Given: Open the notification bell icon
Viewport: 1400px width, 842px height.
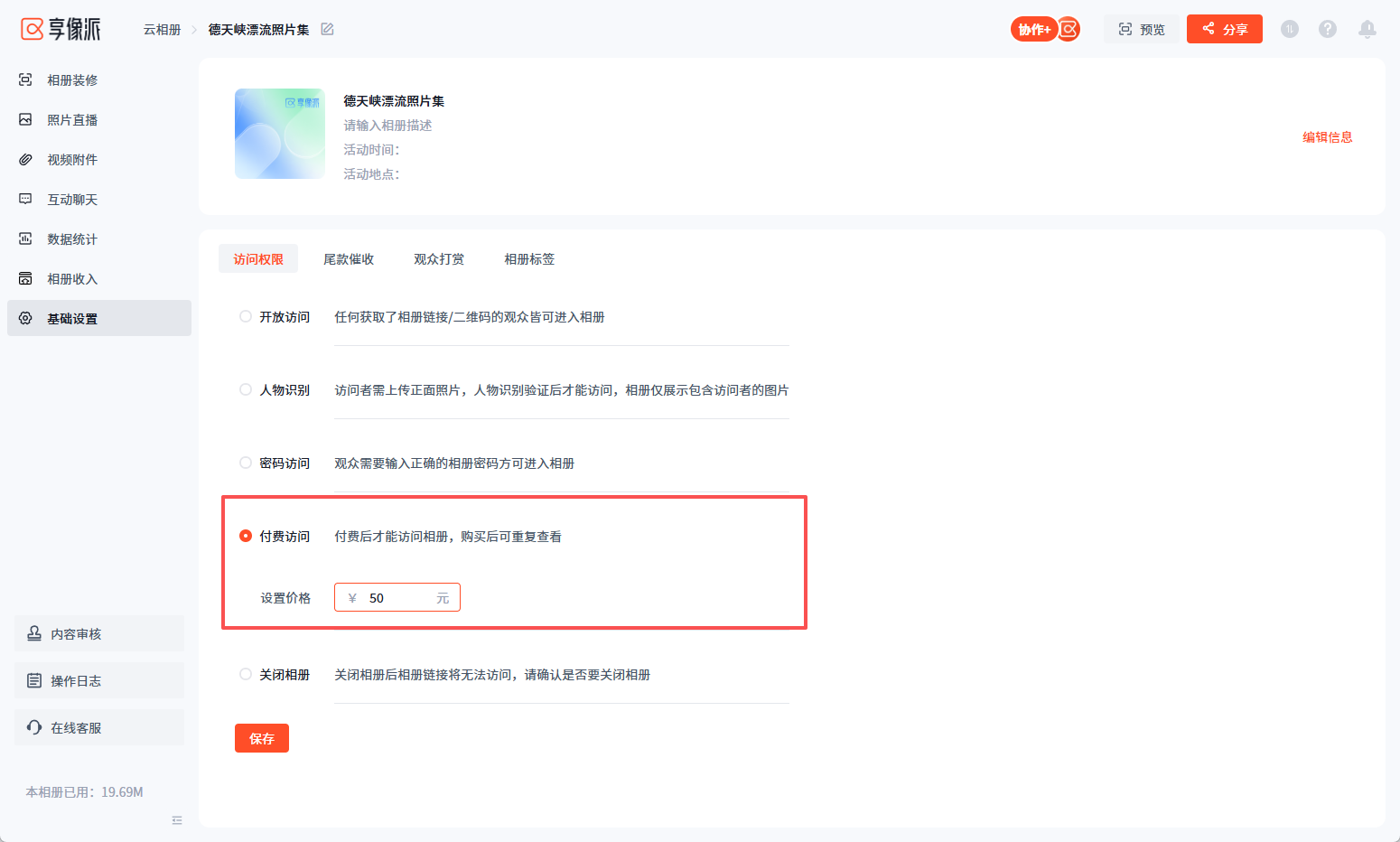Looking at the screenshot, I should tap(1367, 29).
